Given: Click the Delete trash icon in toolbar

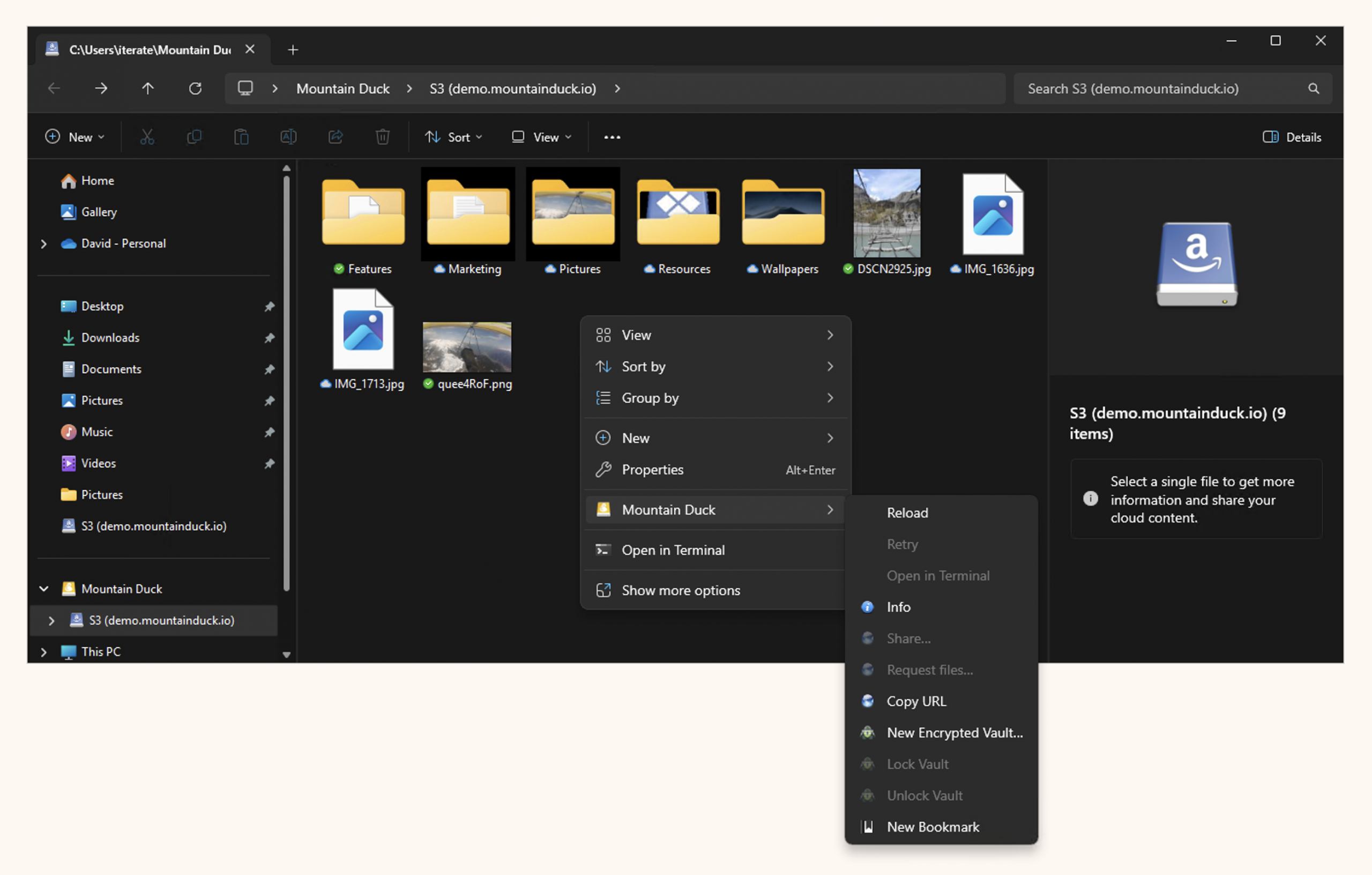Looking at the screenshot, I should [382, 137].
